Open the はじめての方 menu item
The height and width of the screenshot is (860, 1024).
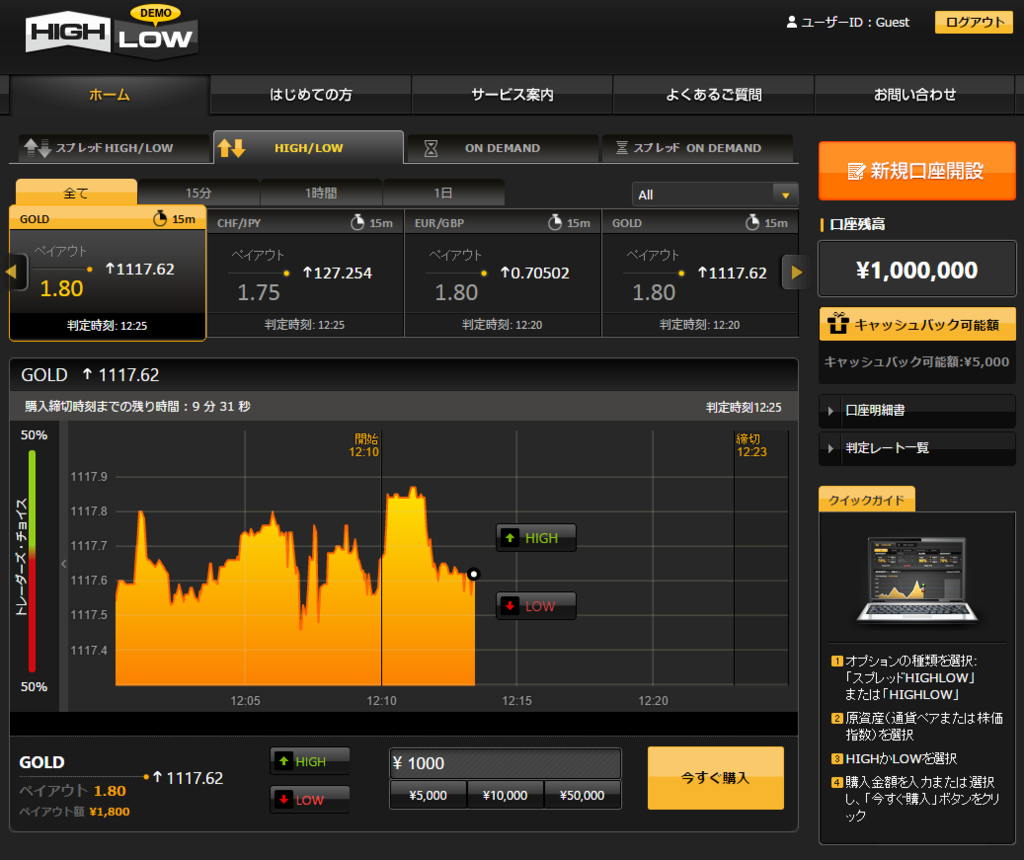click(311, 95)
